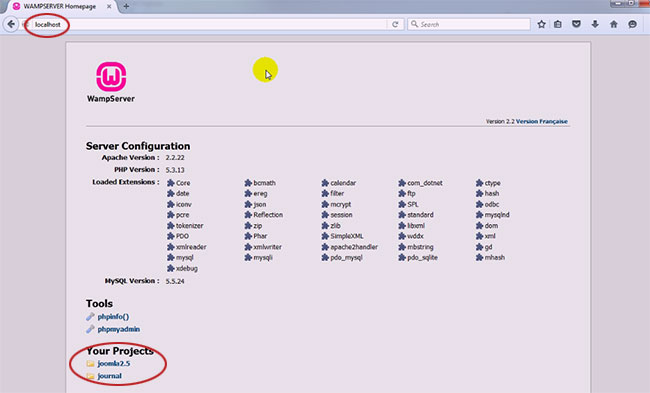Open a new tab with plus button
Screen dimensions: 650x393
[126, 6]
